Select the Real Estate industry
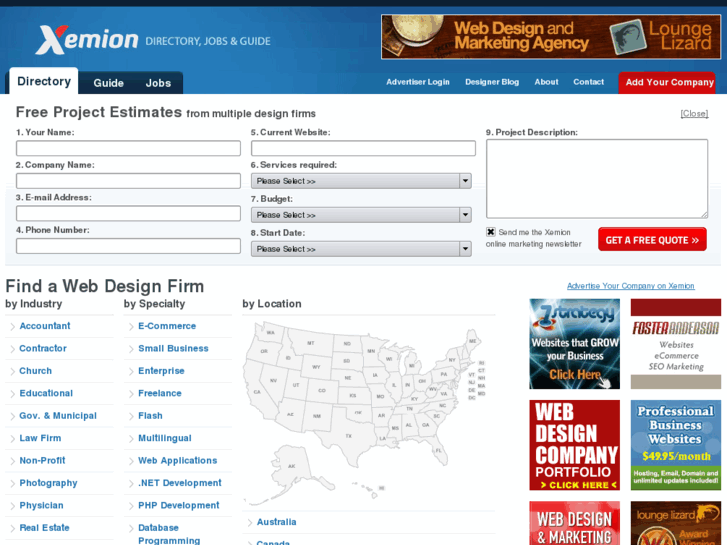The width and height of the screenshot is (727, 545). 44,528
